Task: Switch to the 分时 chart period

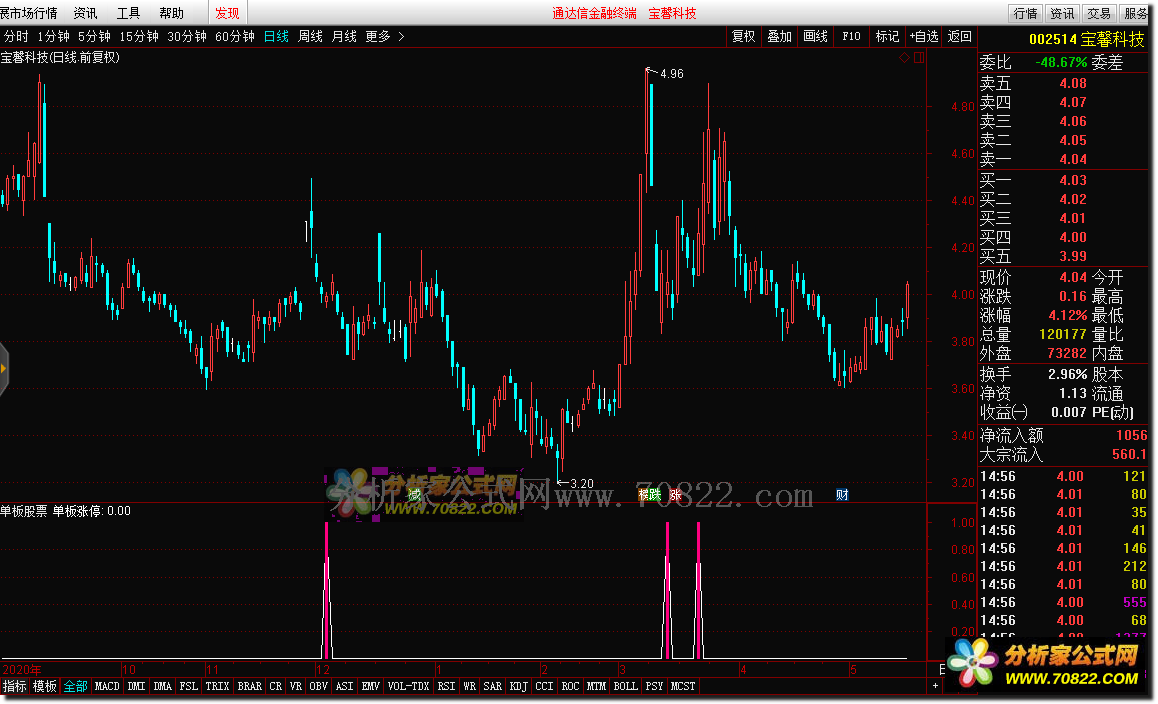Action: (x=16, y=36)
